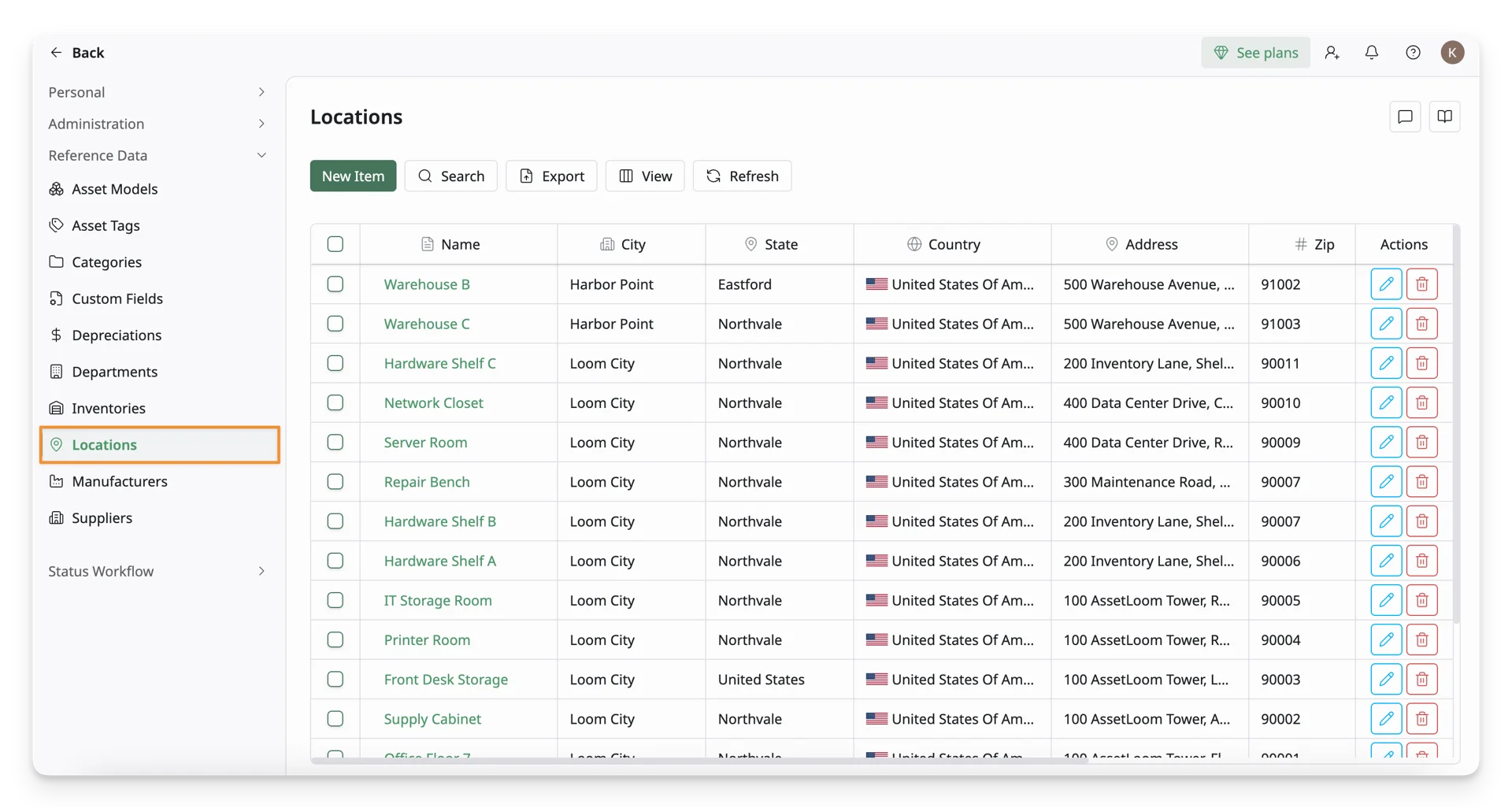Expand the Personal section

pyautogui.click(x=157, y=92)
